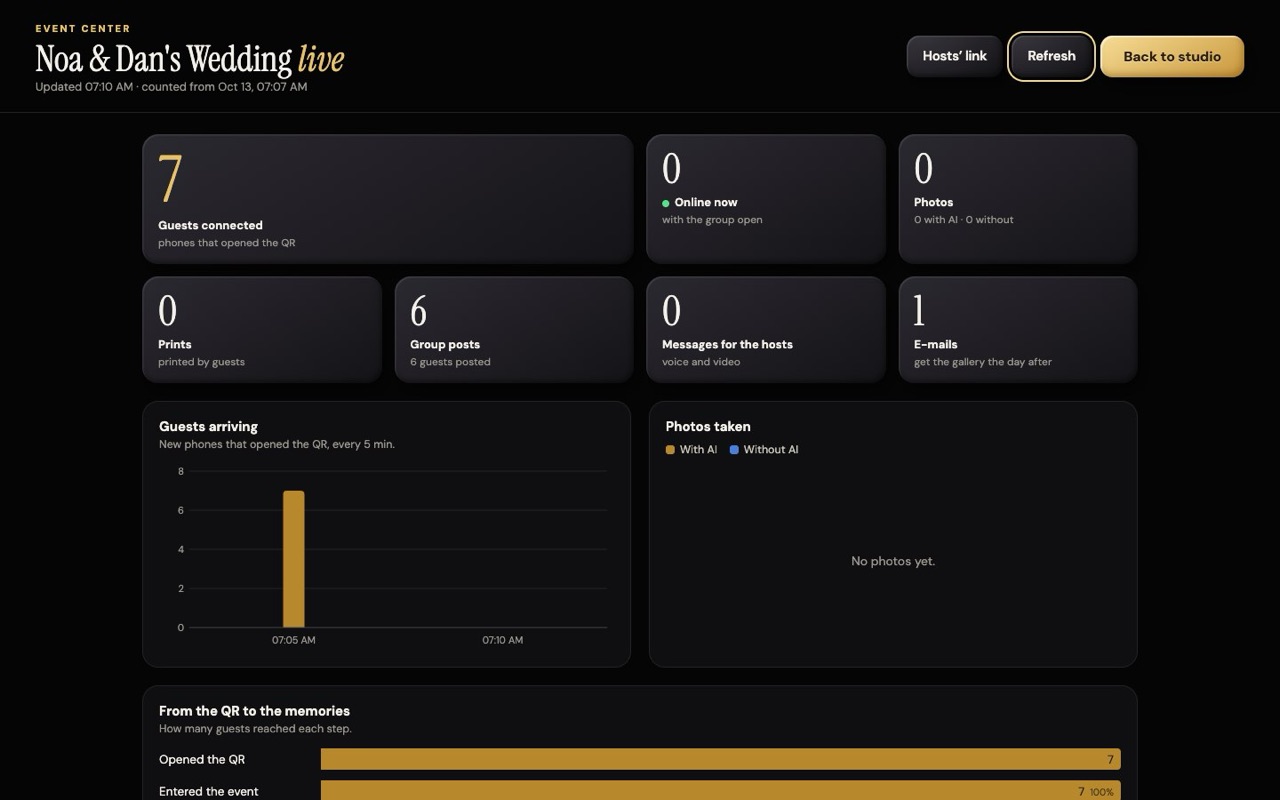The image size is (1280, 800).
Task: Click the large 7 in Guests connected card
Action: click(170, 180)
